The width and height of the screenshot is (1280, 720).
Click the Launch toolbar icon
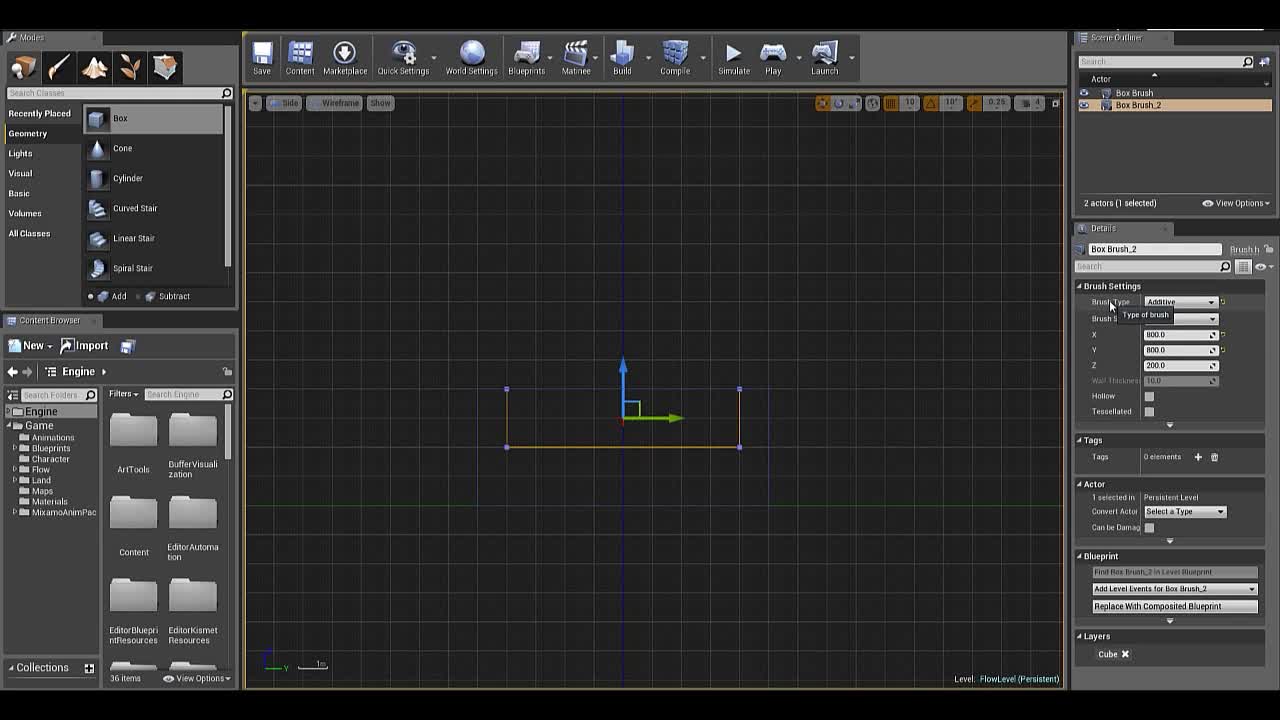point(824,58)
